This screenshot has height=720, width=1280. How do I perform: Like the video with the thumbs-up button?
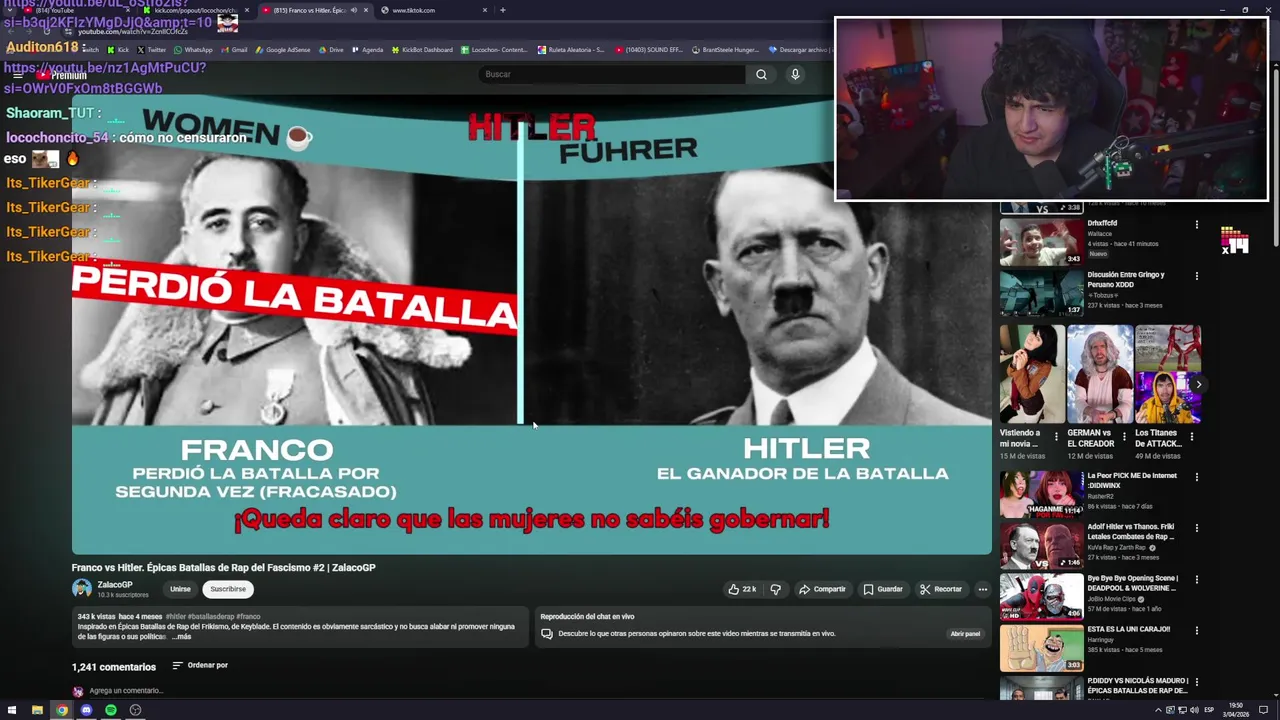[x=742, y=589]
